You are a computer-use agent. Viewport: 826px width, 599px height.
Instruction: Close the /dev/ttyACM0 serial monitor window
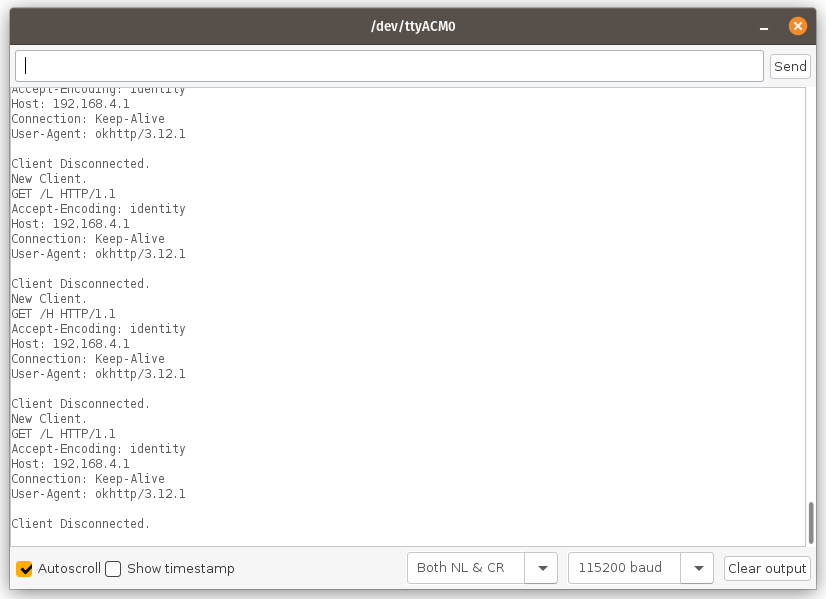click(x=797, y=26)
